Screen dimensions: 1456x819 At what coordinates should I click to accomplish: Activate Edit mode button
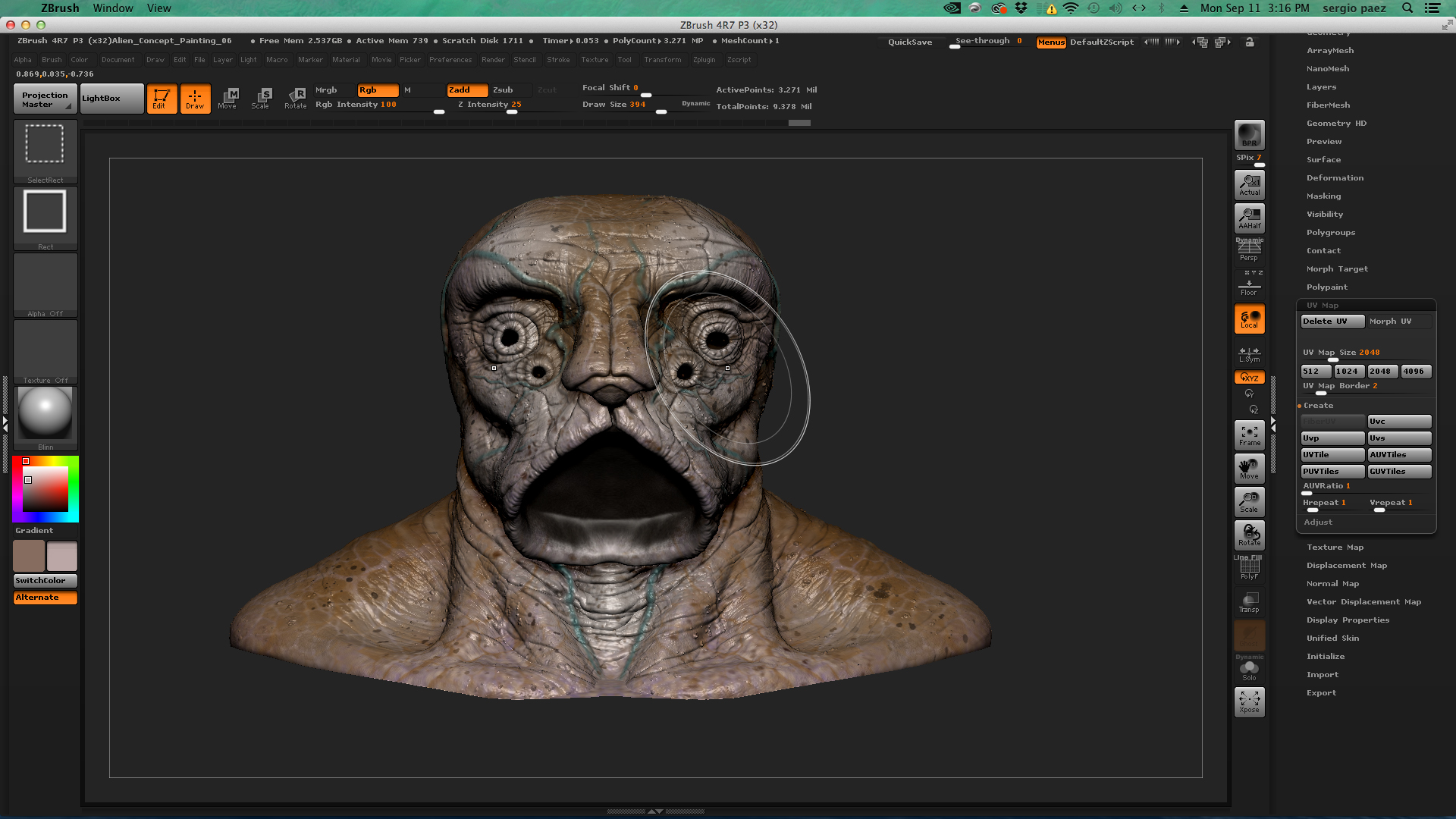pyautogui.click(x=162, y=99)
